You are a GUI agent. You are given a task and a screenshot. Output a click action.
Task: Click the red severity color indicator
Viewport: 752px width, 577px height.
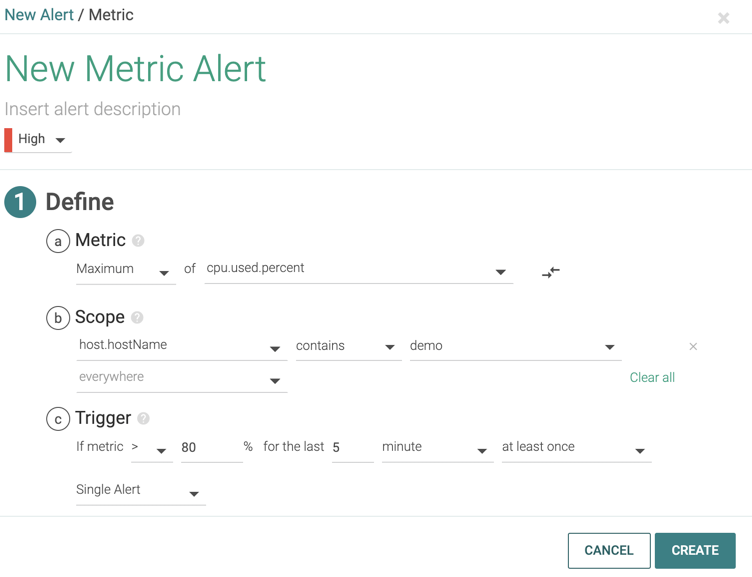click(x=8, y=140)
